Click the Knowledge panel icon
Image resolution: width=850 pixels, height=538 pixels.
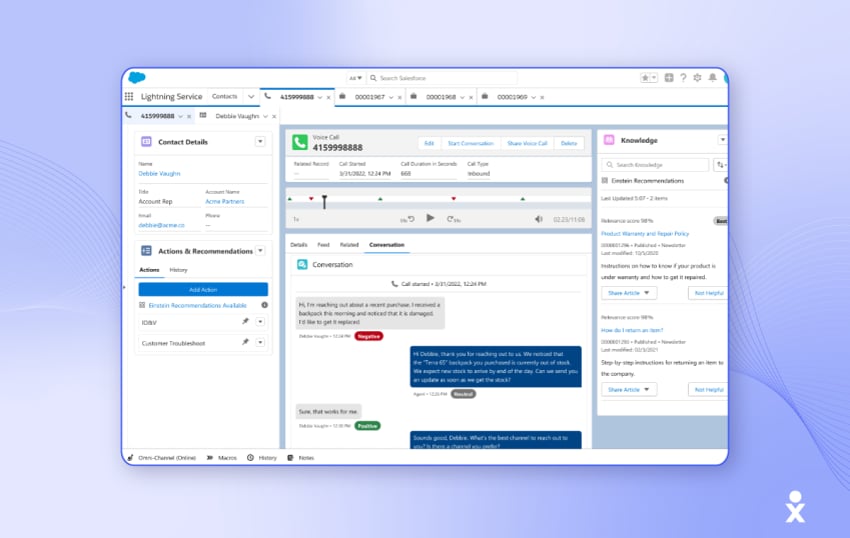click(x=609, y=140)
